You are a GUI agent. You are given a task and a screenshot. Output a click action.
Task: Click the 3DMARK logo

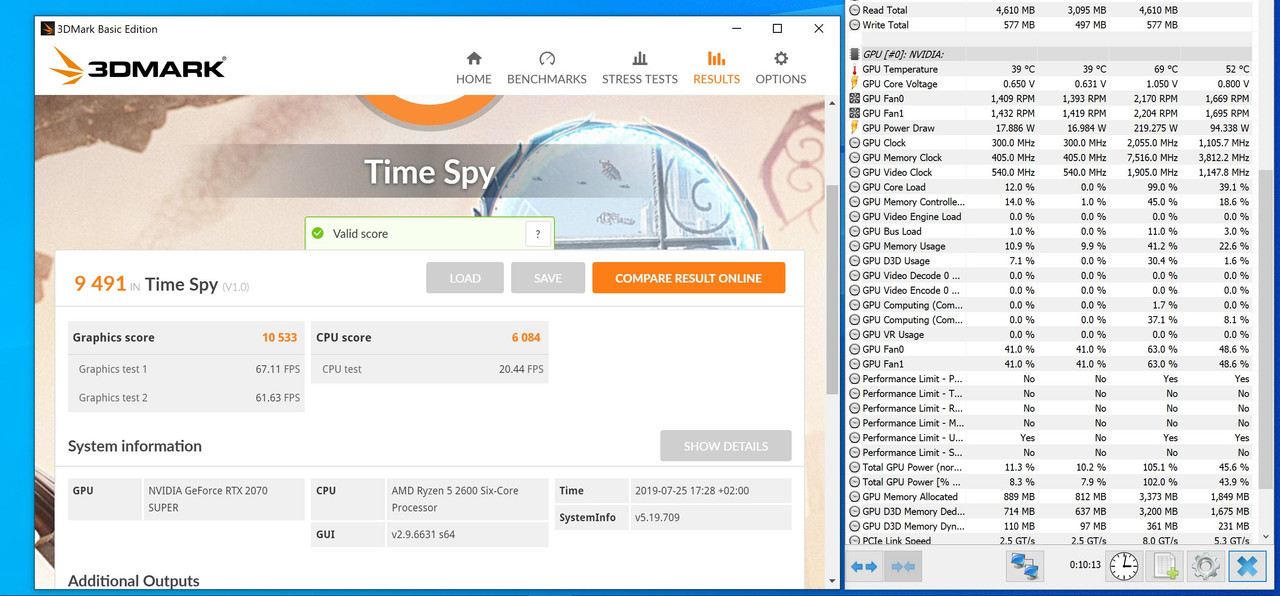(137, 67)
